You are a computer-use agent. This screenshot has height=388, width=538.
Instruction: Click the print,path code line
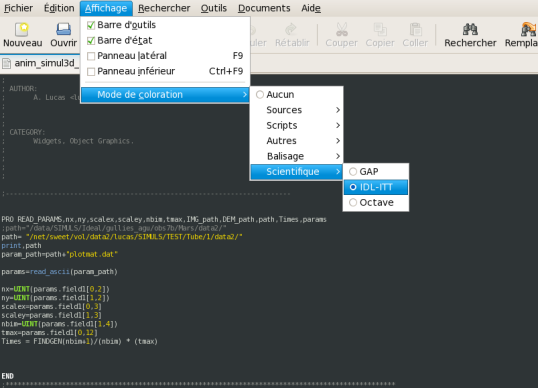tap(21, 246)
